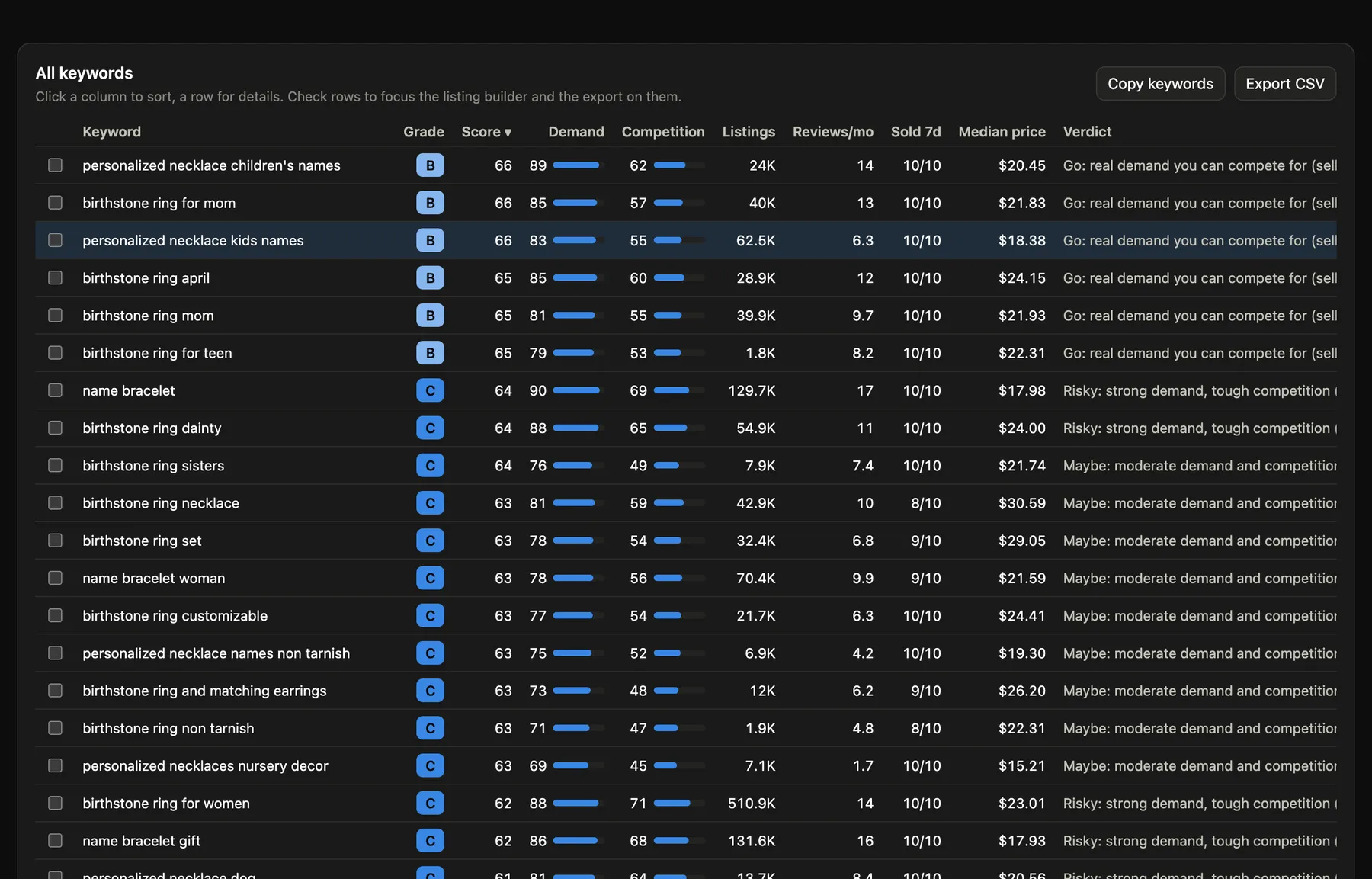Screen dimensions: 1372x879
Task: Click the 129.7K listings value
Action: coord(752,390)
